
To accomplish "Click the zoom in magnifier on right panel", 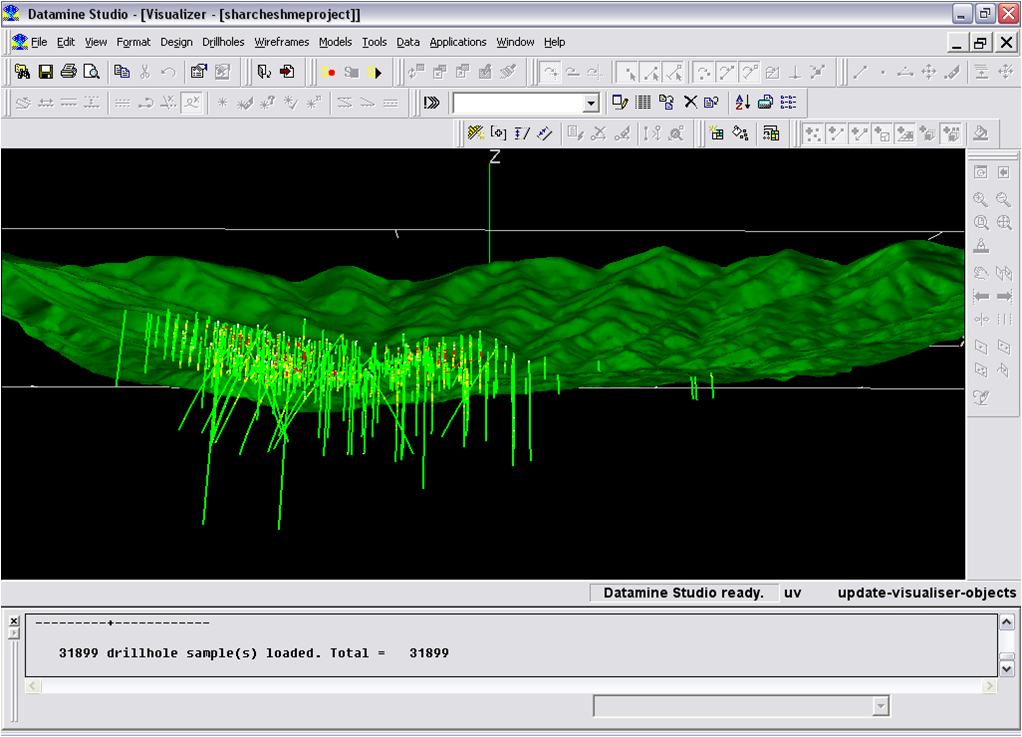I will (x=981, y=200).
